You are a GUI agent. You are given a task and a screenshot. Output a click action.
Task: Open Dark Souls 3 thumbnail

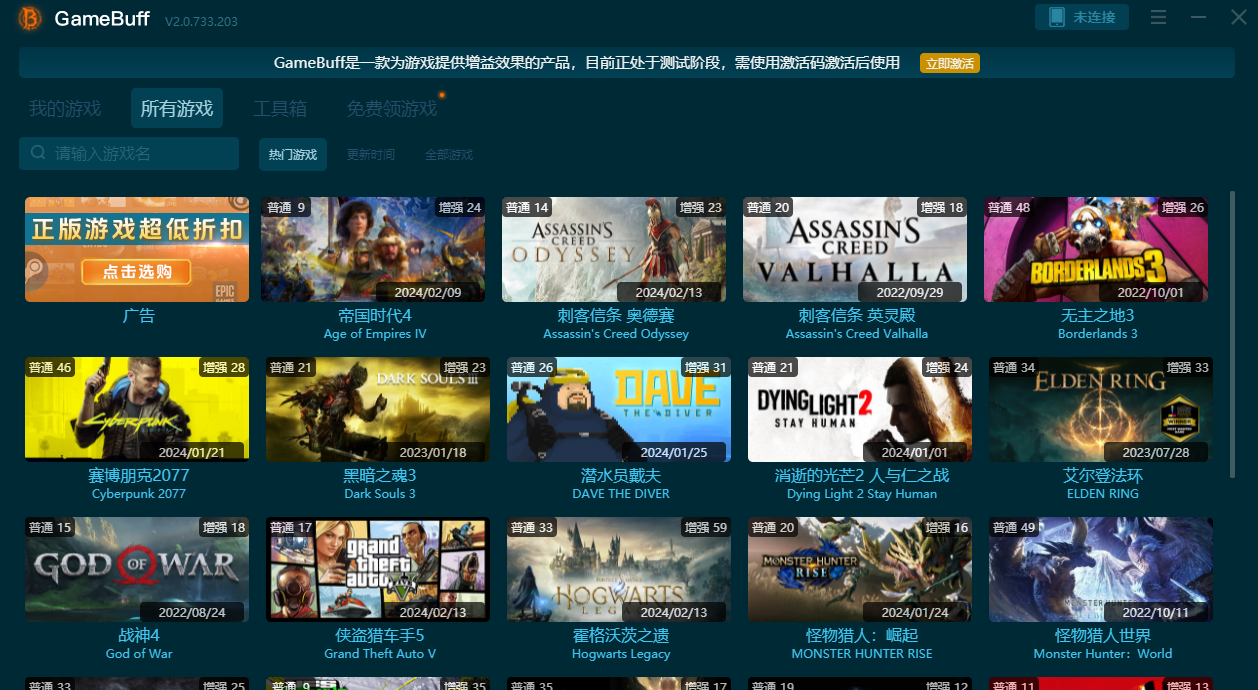pyautogui.click(x=378, y=409)
